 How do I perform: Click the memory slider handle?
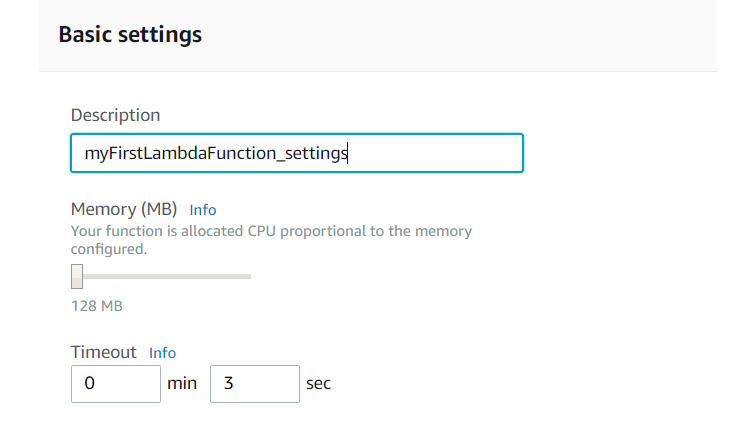(x=77, y=276)
